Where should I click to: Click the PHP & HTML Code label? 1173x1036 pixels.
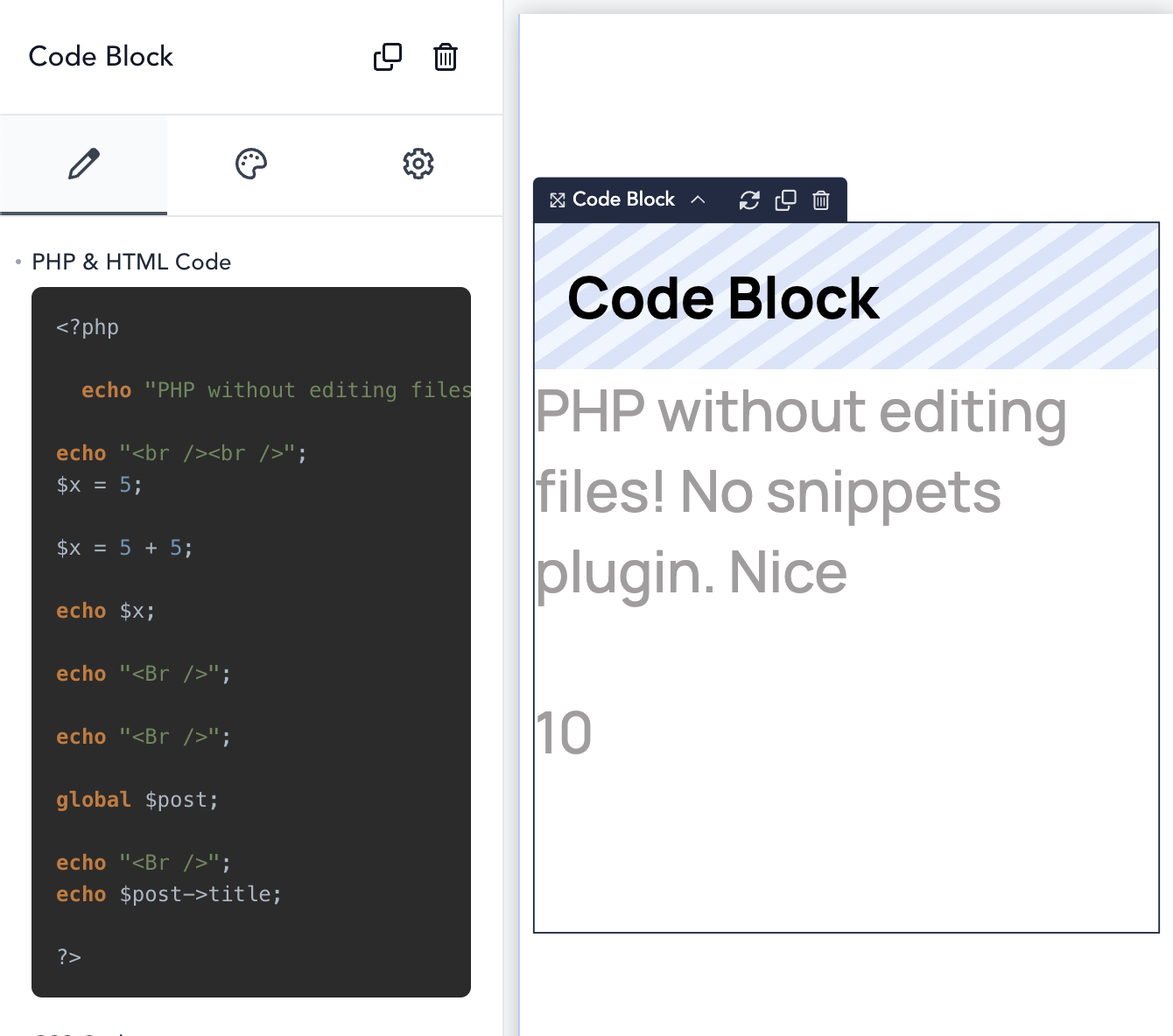point(131,262)
